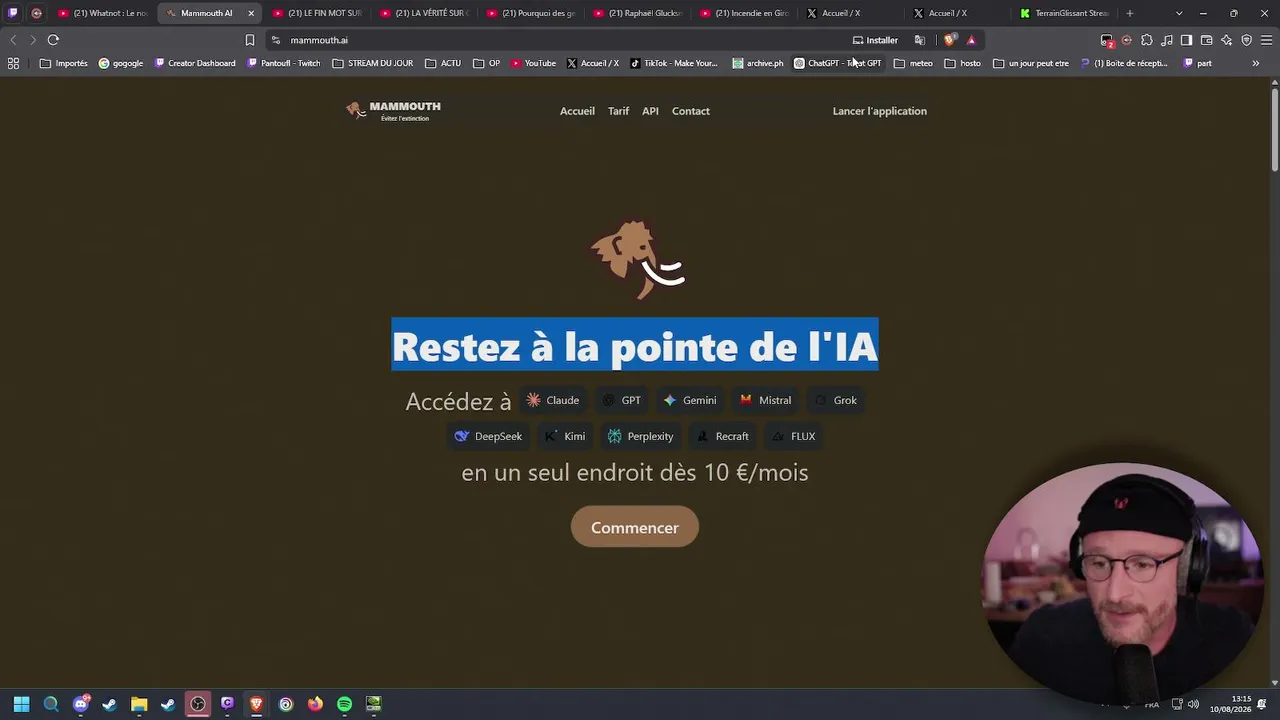This screenshot has height=720, width=1280.
Task: Go to the Accueil nav item
Action: 577,111
